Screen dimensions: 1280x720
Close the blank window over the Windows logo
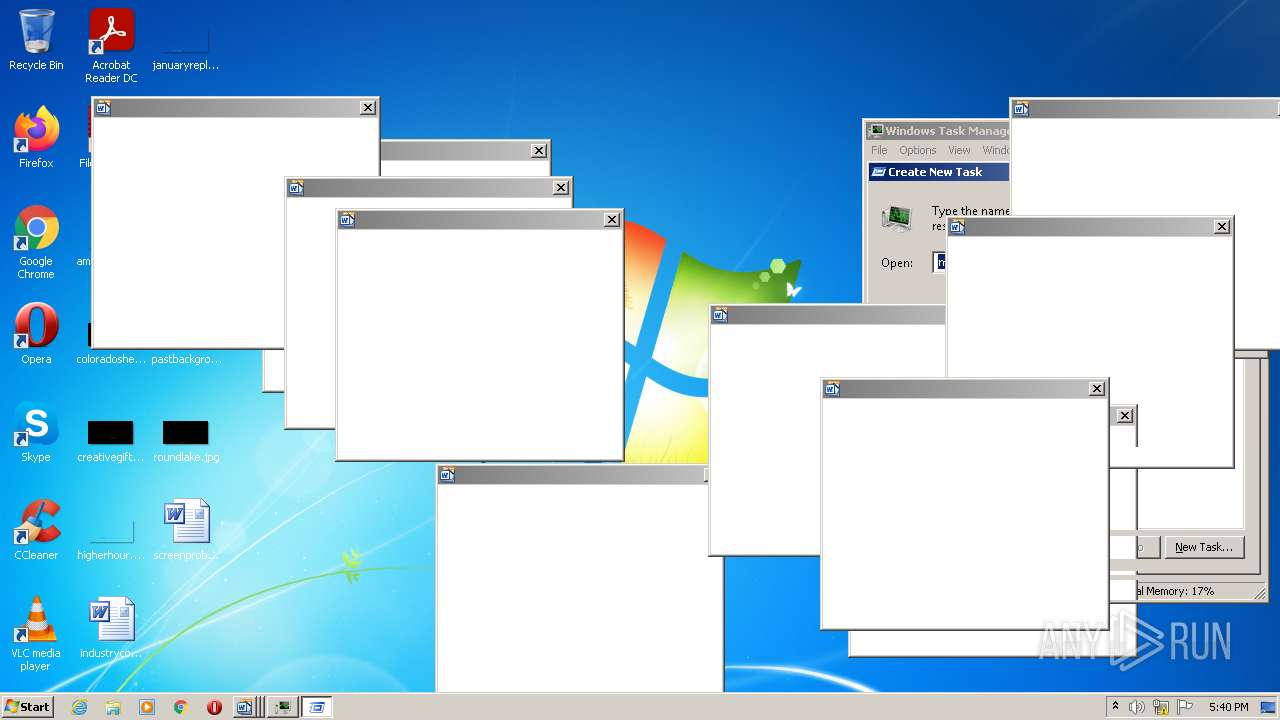(612, 220)
